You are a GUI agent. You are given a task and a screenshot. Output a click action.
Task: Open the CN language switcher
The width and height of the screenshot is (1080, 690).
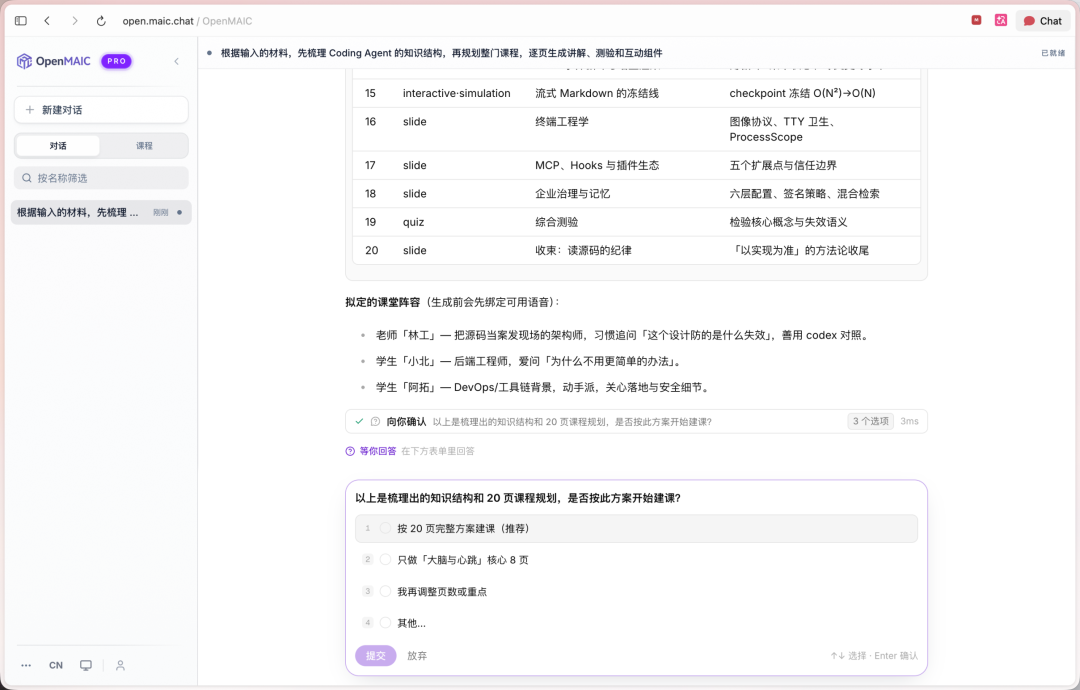click(56, 665)
